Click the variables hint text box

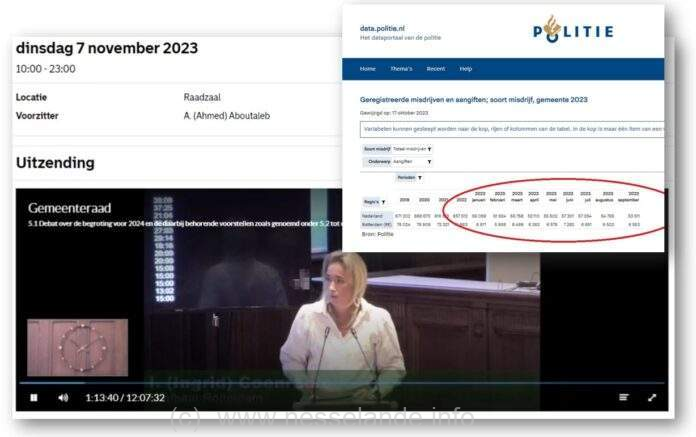click(x=512, y=129)
